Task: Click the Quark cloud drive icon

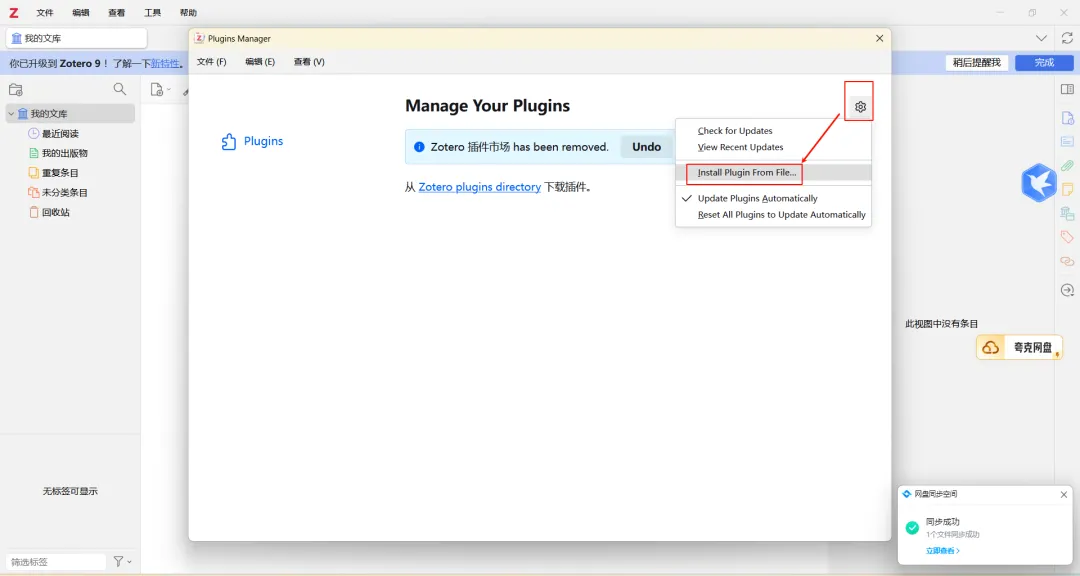Action: [x=990, y=347]
